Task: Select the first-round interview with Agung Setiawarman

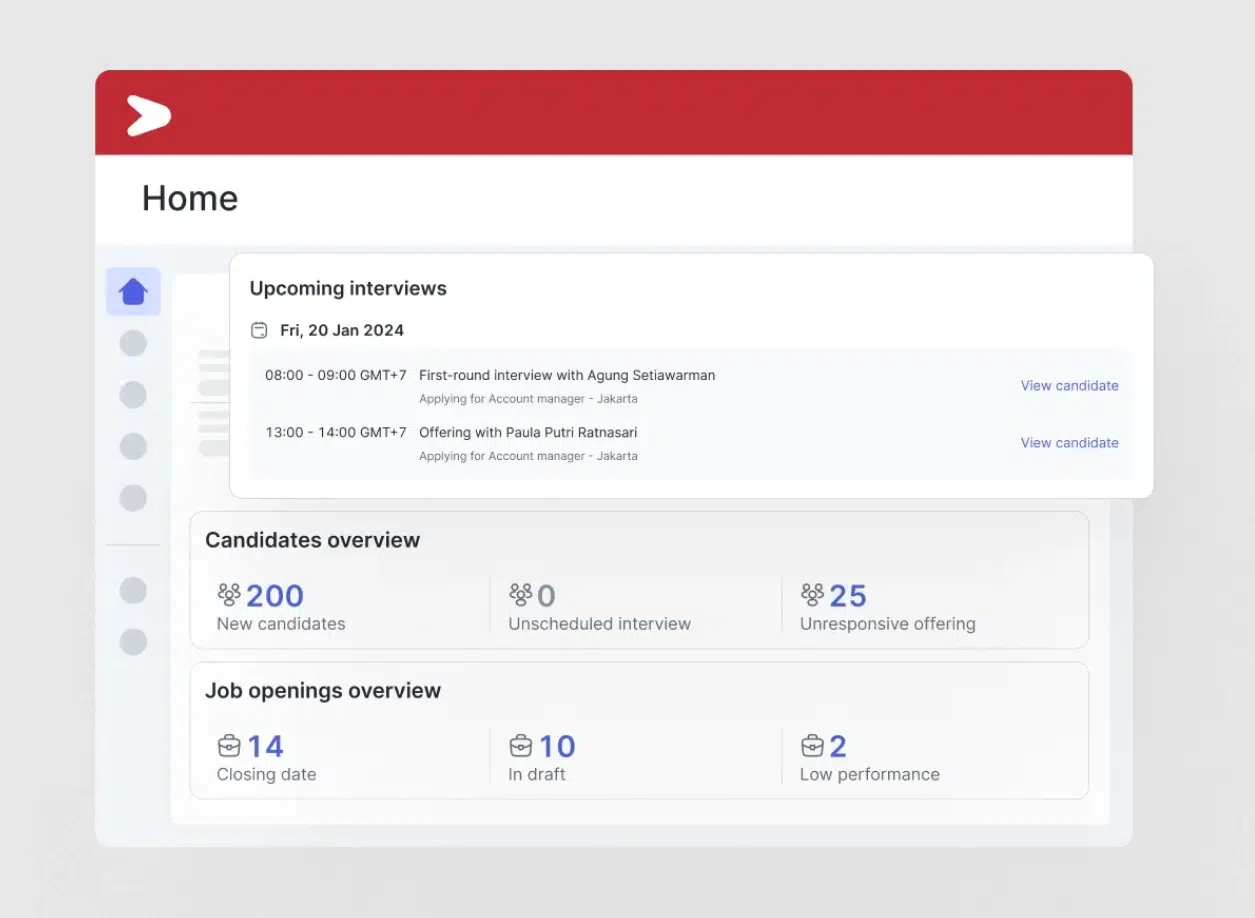Action: click(x=566, y=376)
